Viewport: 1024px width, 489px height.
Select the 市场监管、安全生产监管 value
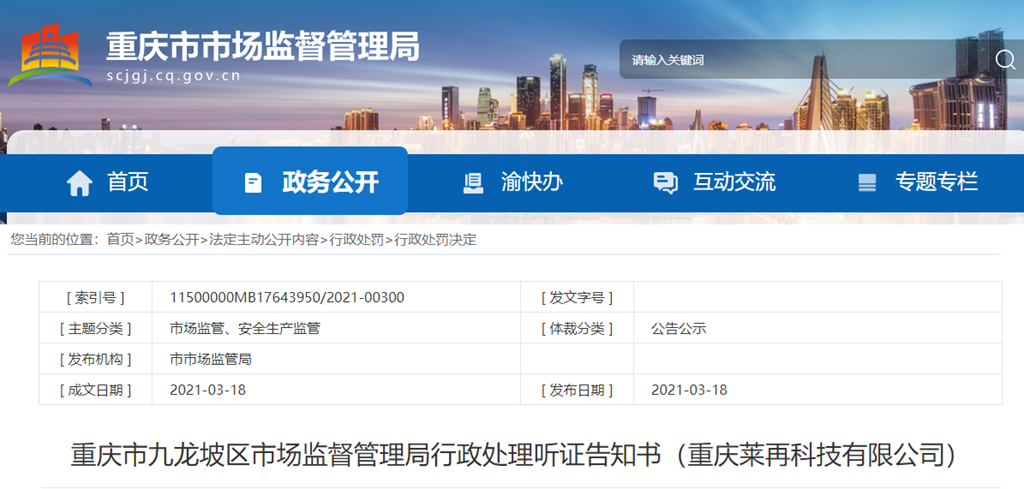pos(245,328)
